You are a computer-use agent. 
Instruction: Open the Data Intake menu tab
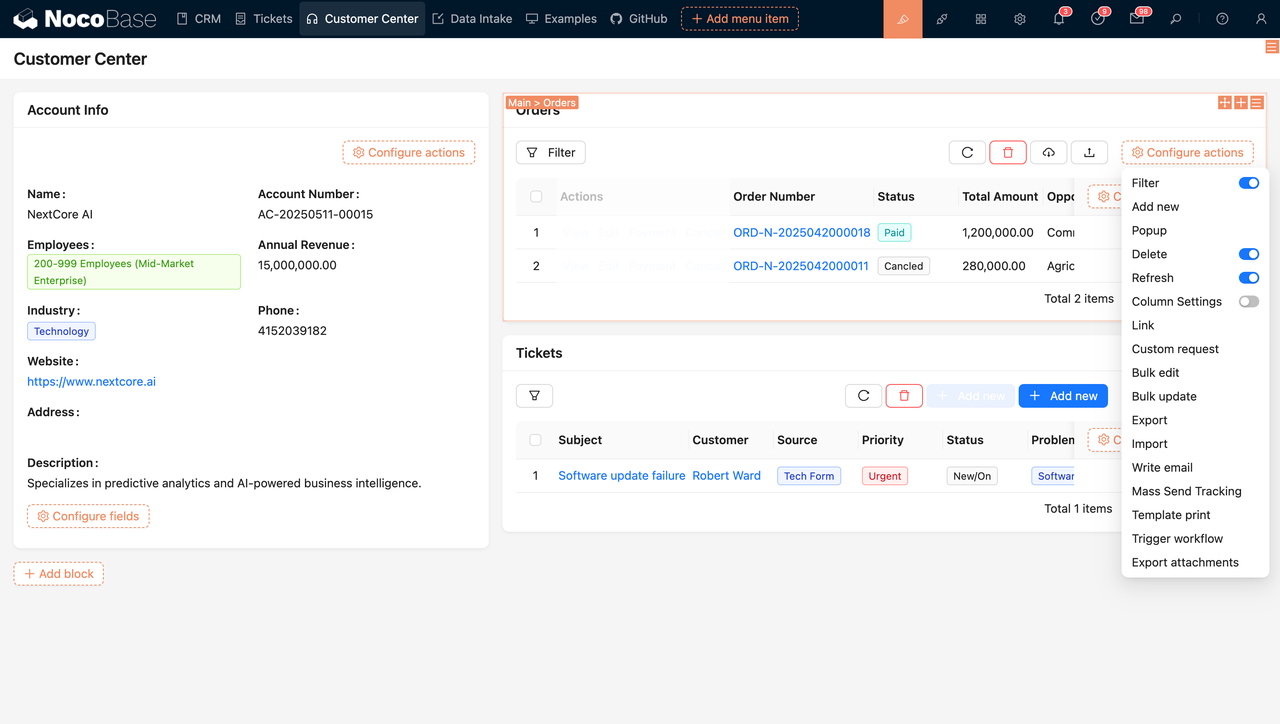(x=472, y=19)
